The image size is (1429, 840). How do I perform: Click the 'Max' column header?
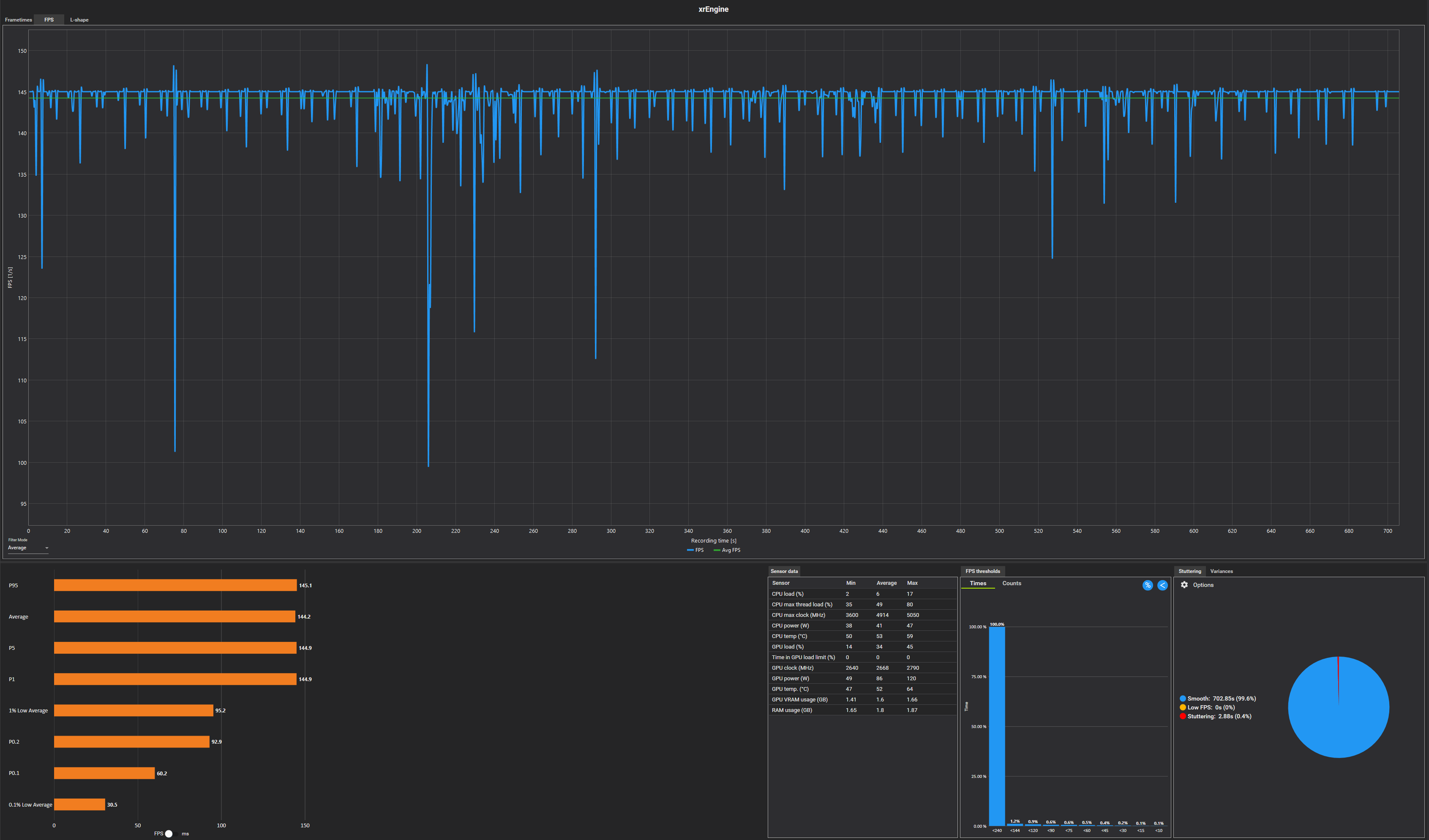click(x=912, y=583)
